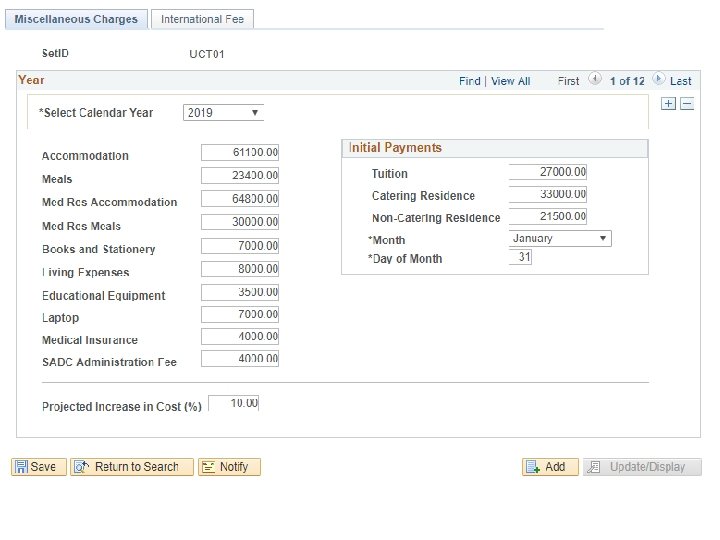Click the delete row minus icon
Image resolution: width=720 pixels, height=540 pixels.
click(686, 104)
